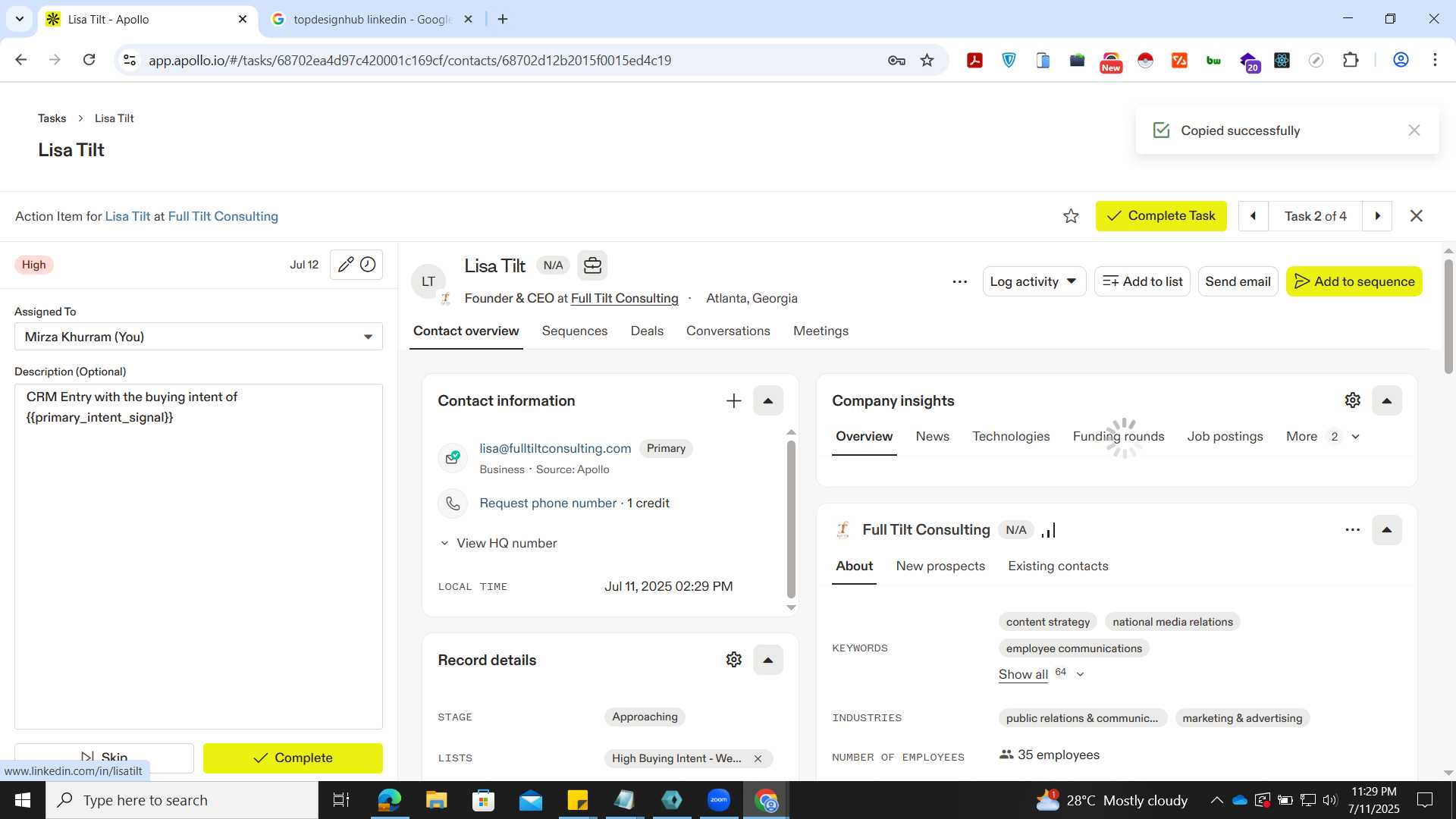This screenshot has width=1456, height=819.
Task: Switch to Sequences tab
Action: click(x=574, y=331)
